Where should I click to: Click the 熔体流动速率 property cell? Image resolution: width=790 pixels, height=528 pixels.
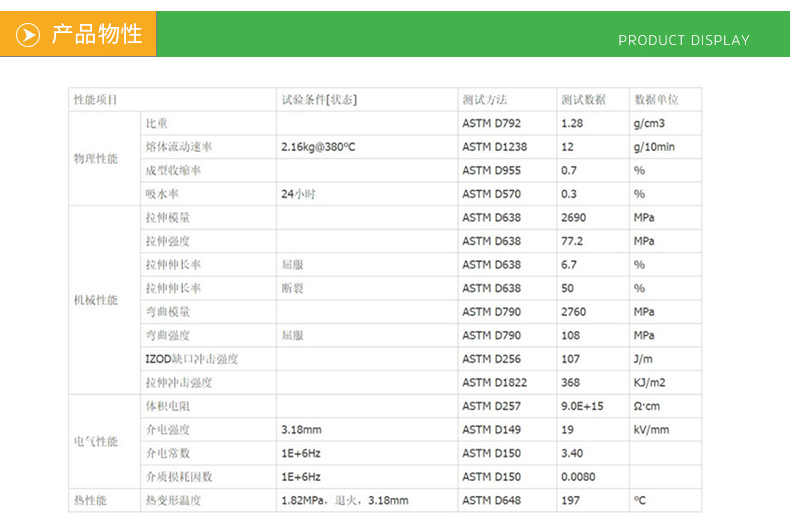[x=208, y=147]
